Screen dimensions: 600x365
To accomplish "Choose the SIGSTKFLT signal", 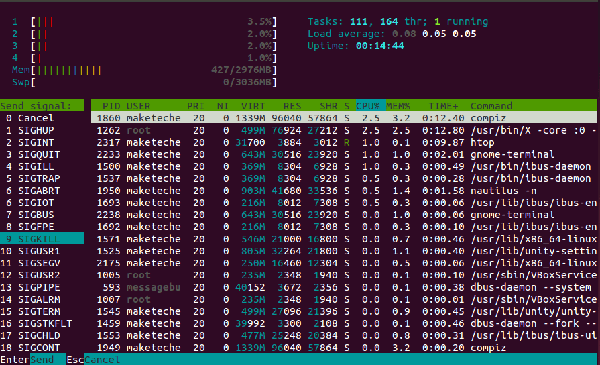I will pos(42,323).
